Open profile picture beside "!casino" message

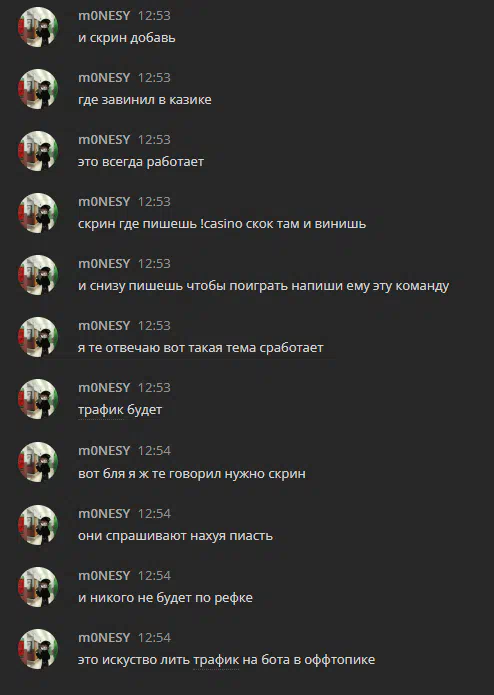38,213
